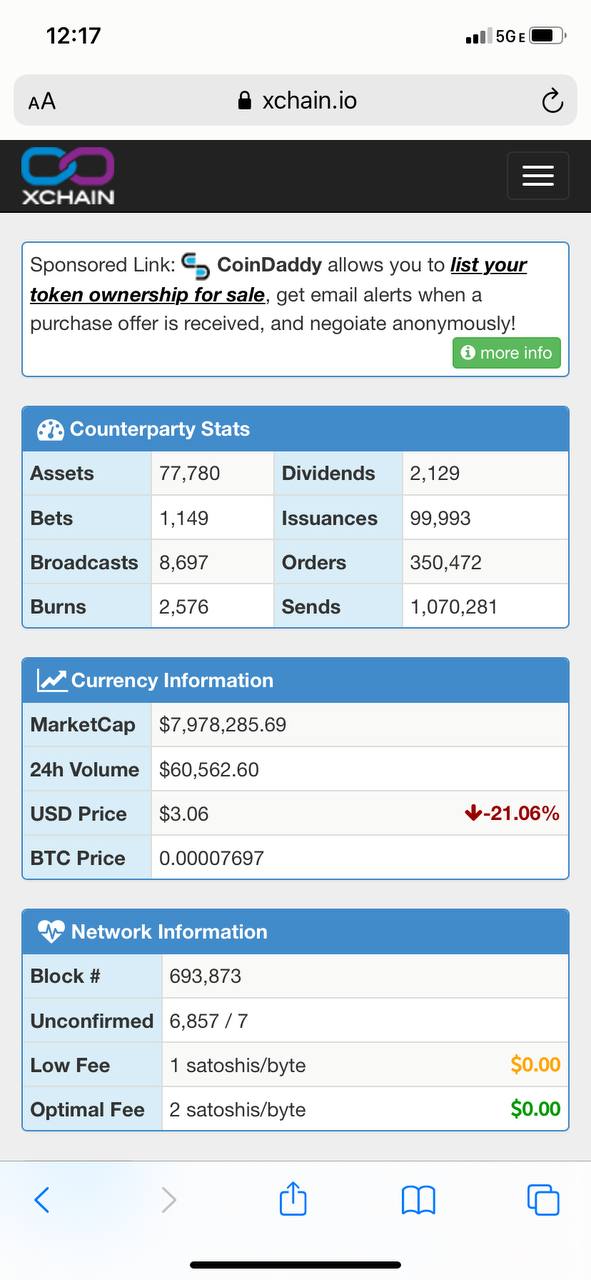Reload the page with the refresh icon

pos(551,100)
